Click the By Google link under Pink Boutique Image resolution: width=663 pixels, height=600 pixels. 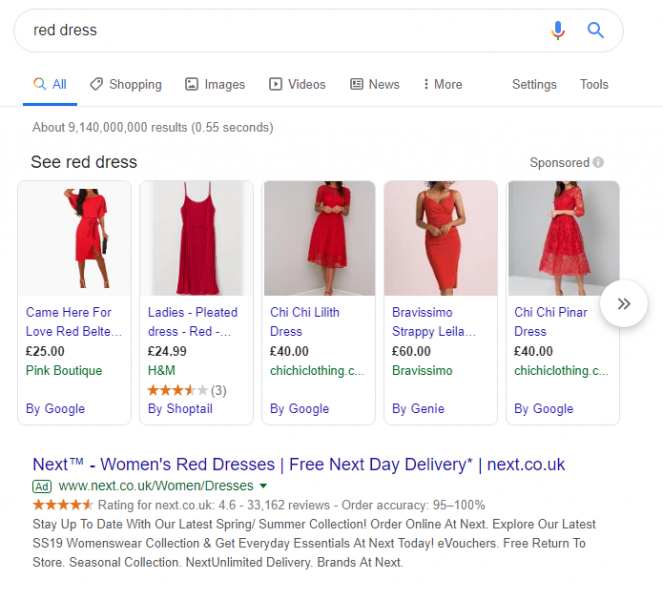click(x=55, y=408)
